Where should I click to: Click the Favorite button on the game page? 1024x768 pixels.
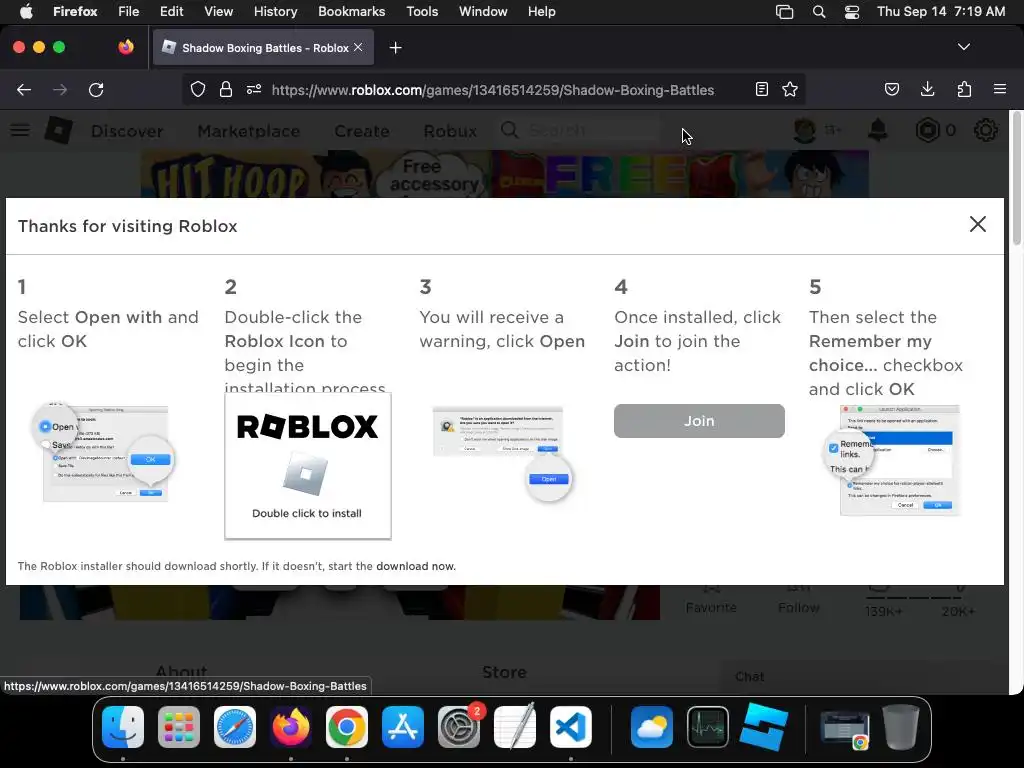(x=711, y=601)
